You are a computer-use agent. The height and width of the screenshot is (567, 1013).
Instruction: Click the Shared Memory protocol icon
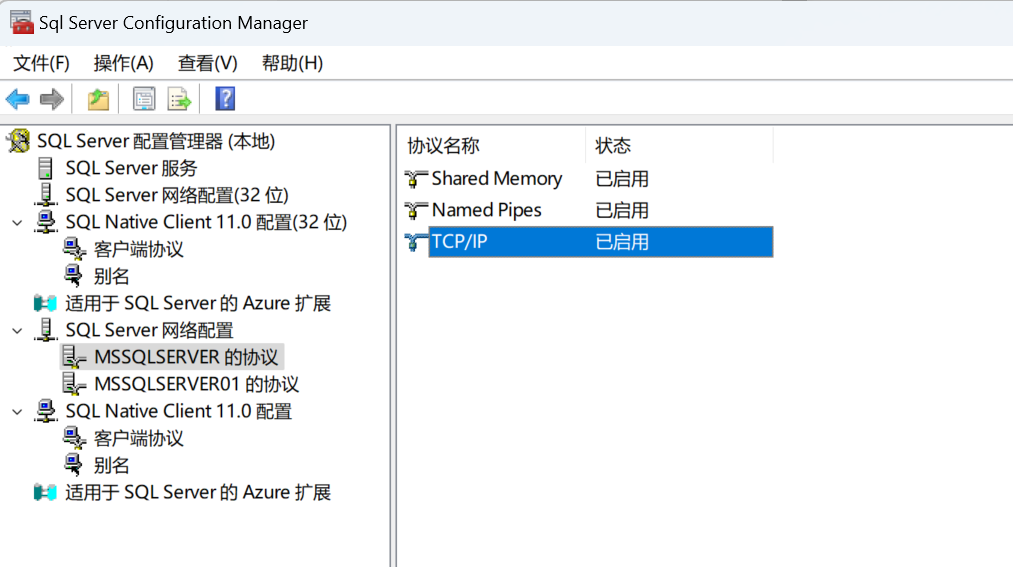(x=416, y=179)
